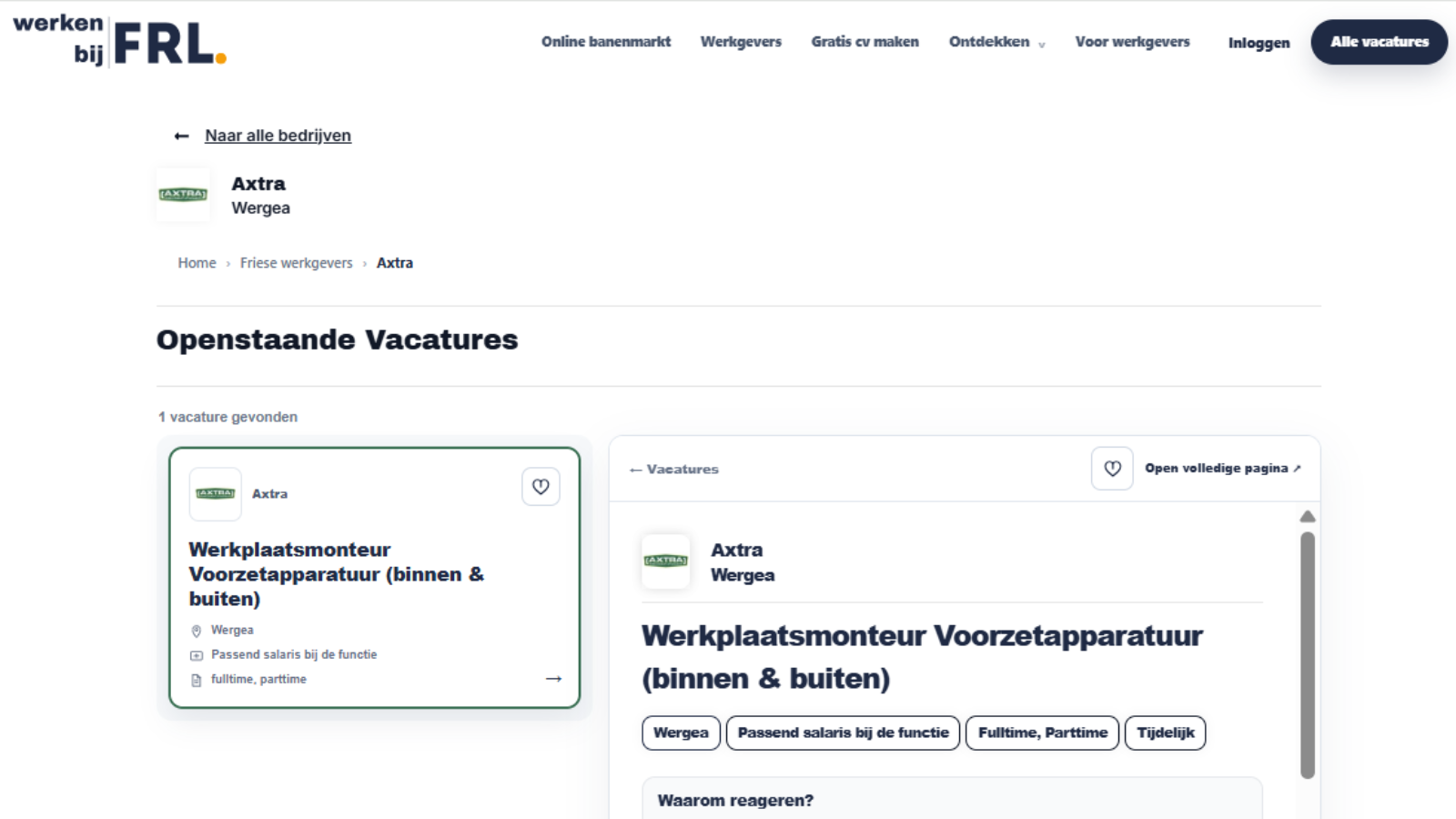Select the Fulltime, Parttime tag
1456x819 pixels.
pos(1043,733)
